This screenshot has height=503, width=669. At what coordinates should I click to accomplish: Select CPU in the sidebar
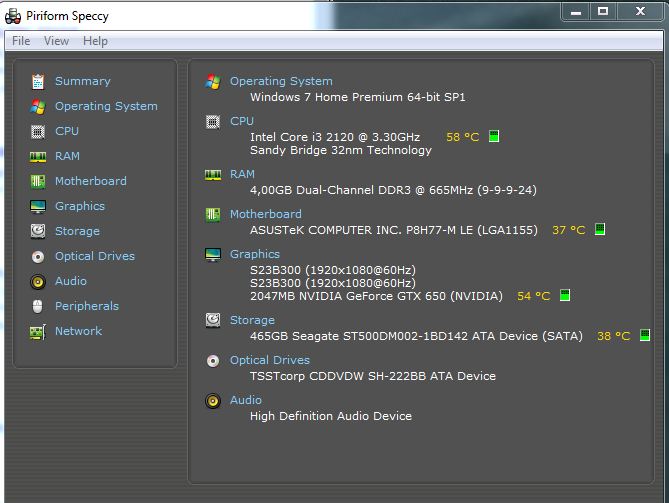(x=67, y=131)
